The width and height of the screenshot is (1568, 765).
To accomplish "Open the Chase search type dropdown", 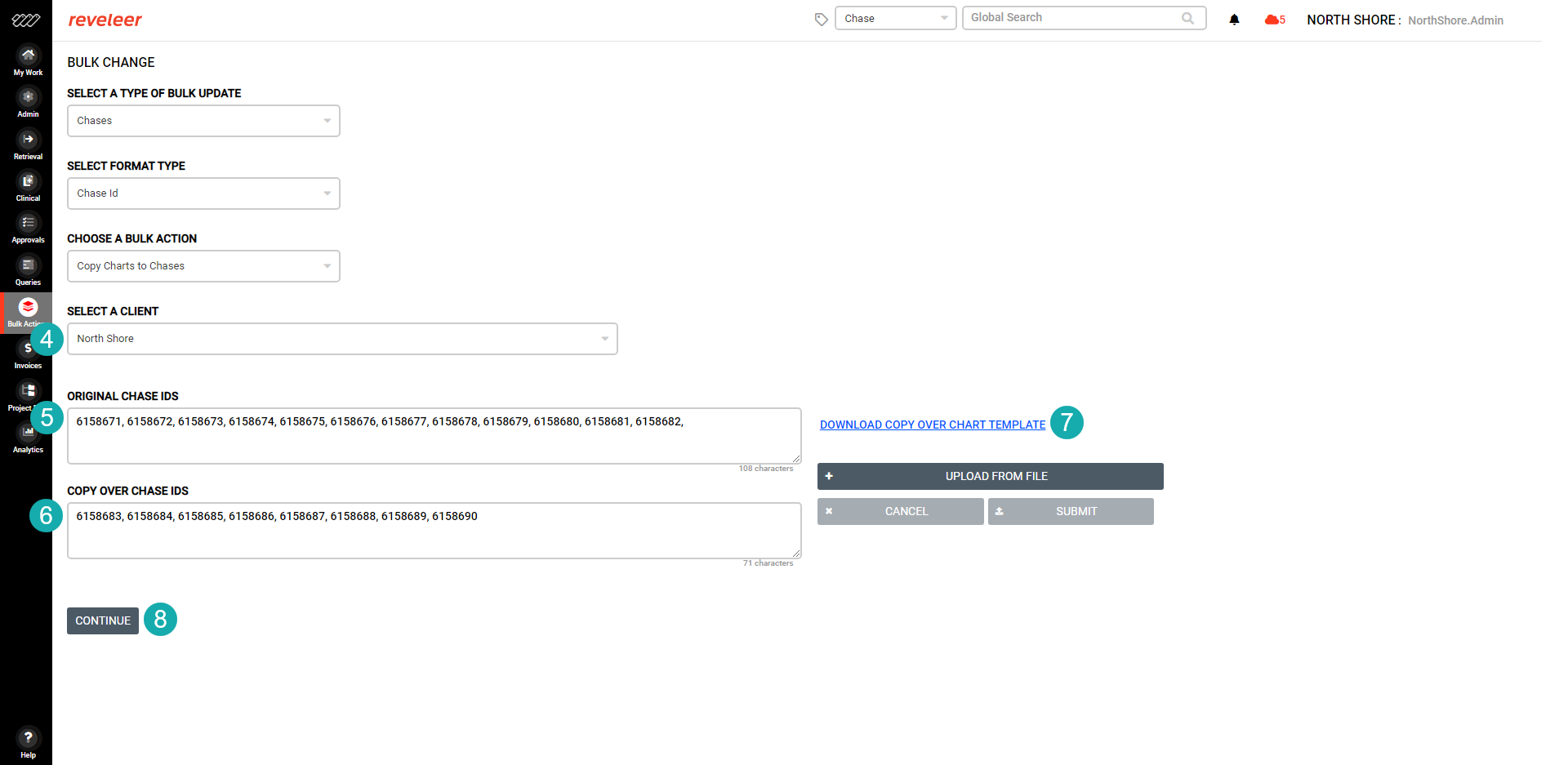I will pos(895,18).
